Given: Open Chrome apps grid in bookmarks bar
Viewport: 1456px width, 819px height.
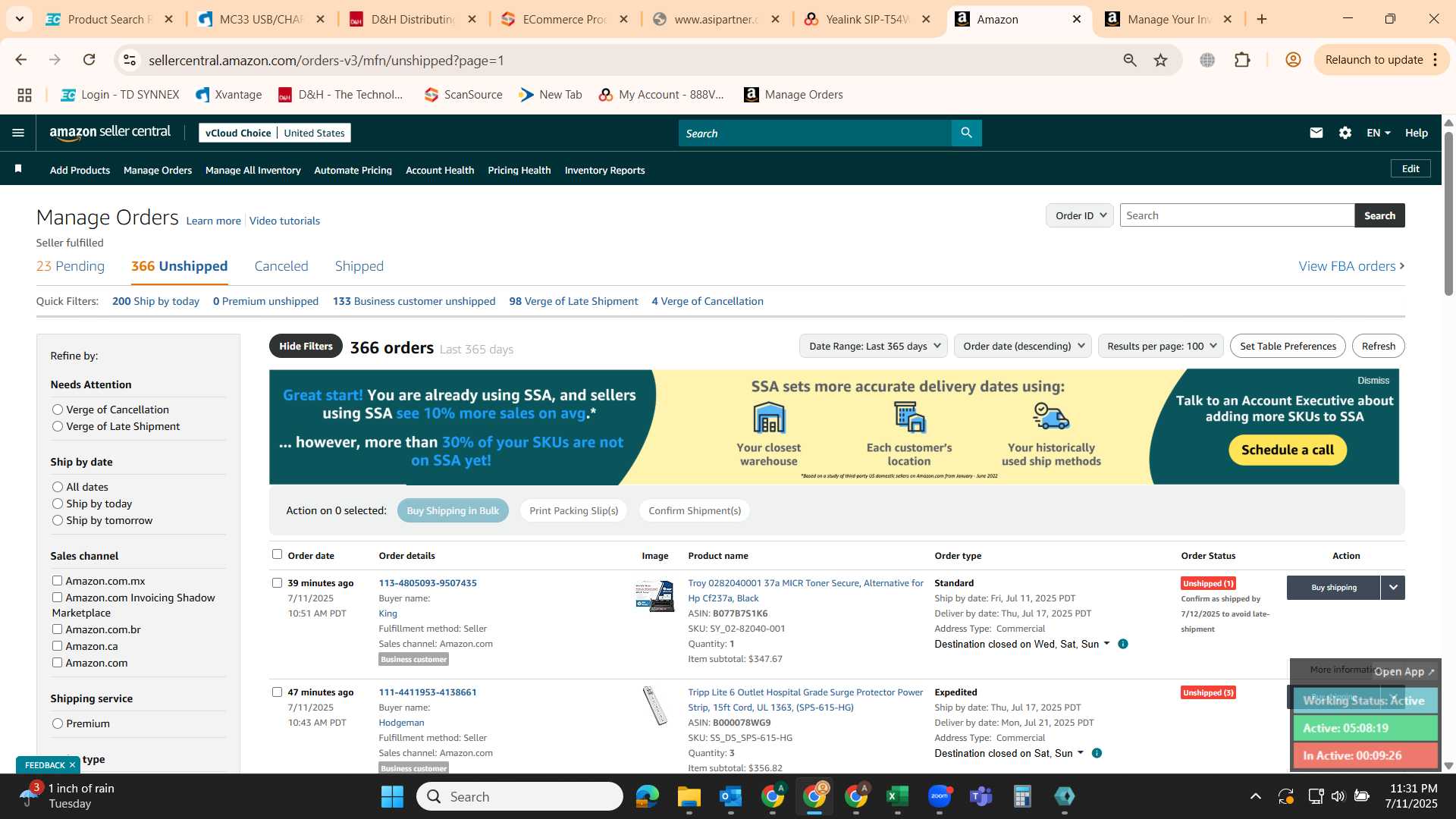Looking at the screenshot, I should tap(24, 95).
